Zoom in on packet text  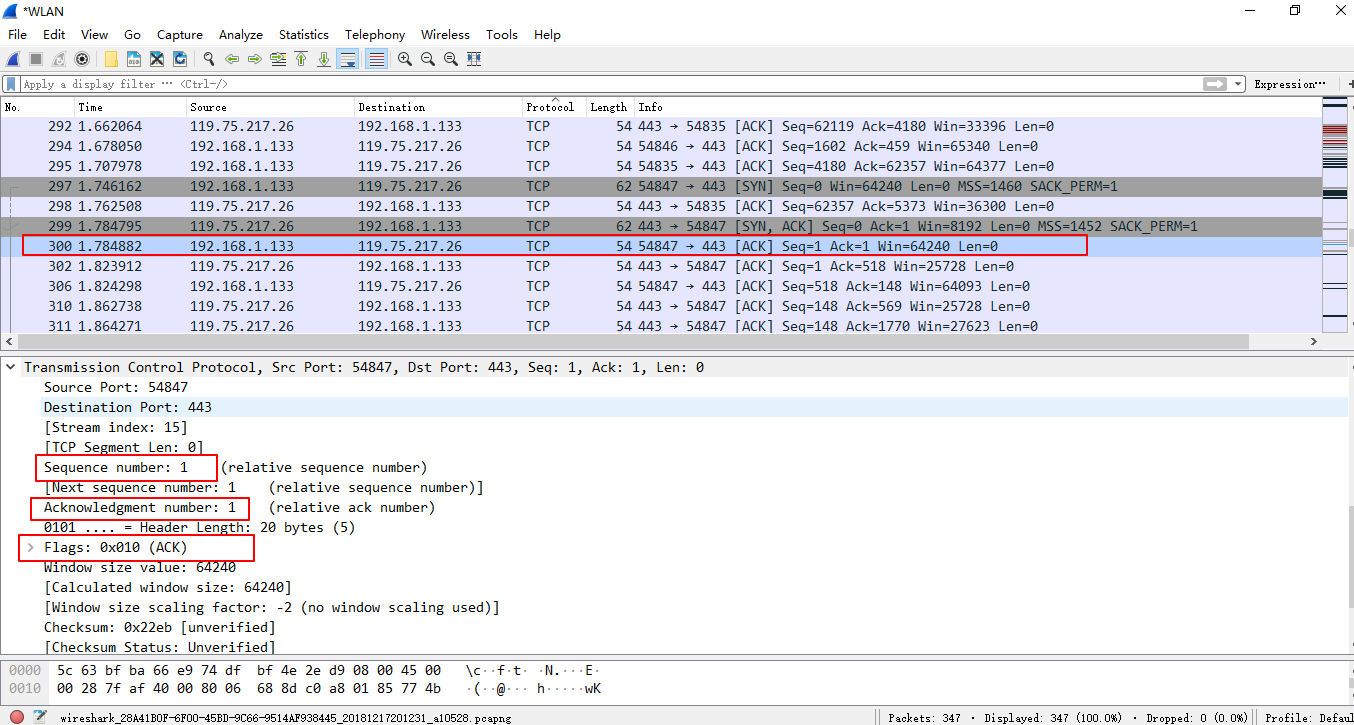405,59
